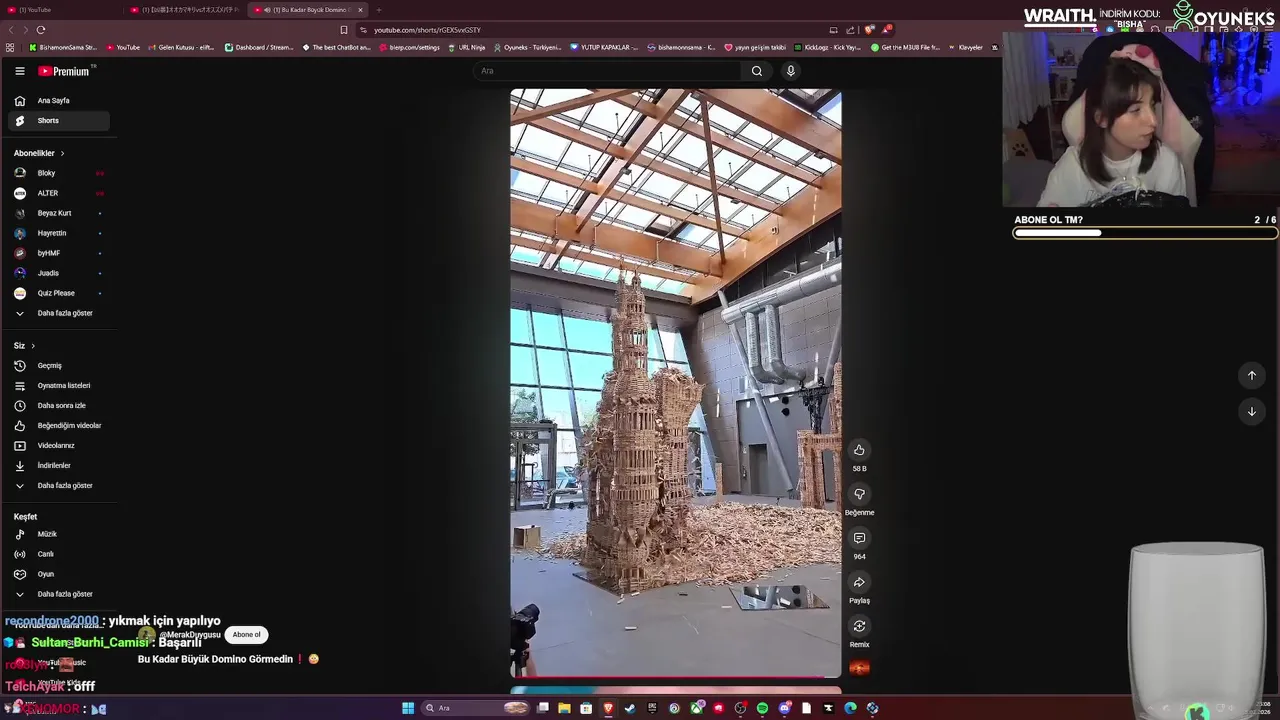Like the domino Short
This screenshot has width=1280, height=720.
pos(859,450)
